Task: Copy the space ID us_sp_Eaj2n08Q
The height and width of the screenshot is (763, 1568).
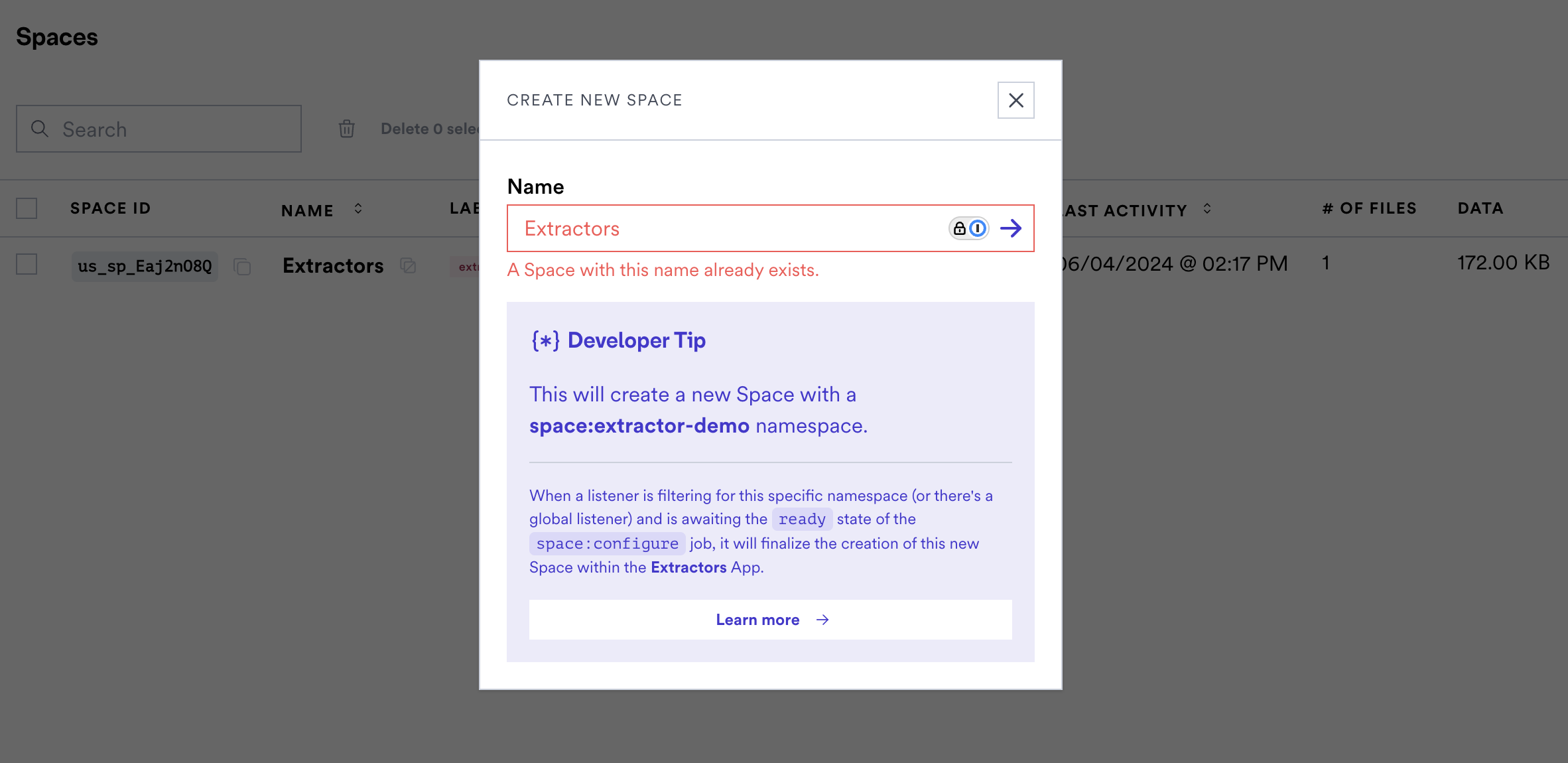Action: [242, 267]
